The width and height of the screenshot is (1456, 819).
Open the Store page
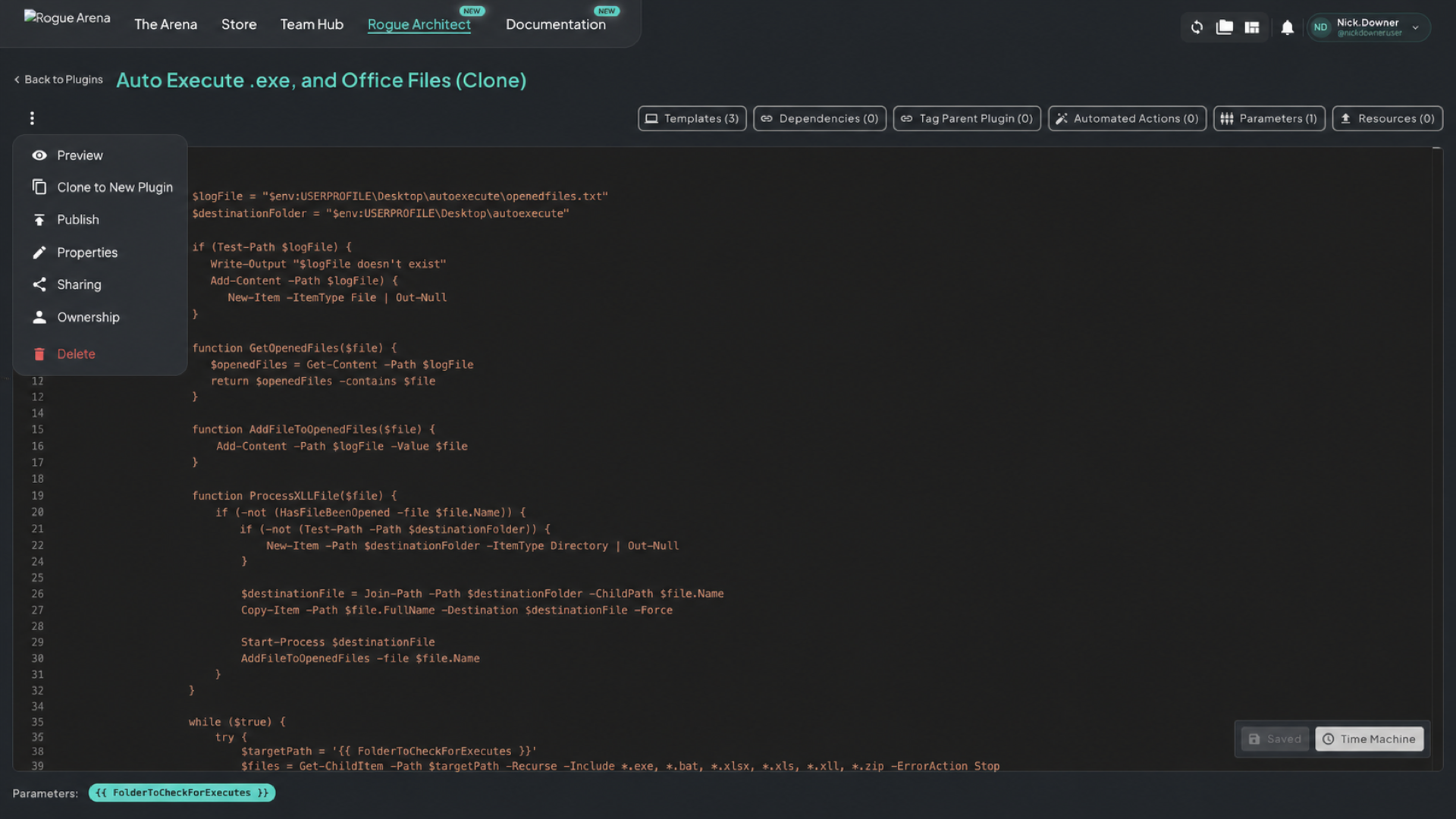click(239, 24)
